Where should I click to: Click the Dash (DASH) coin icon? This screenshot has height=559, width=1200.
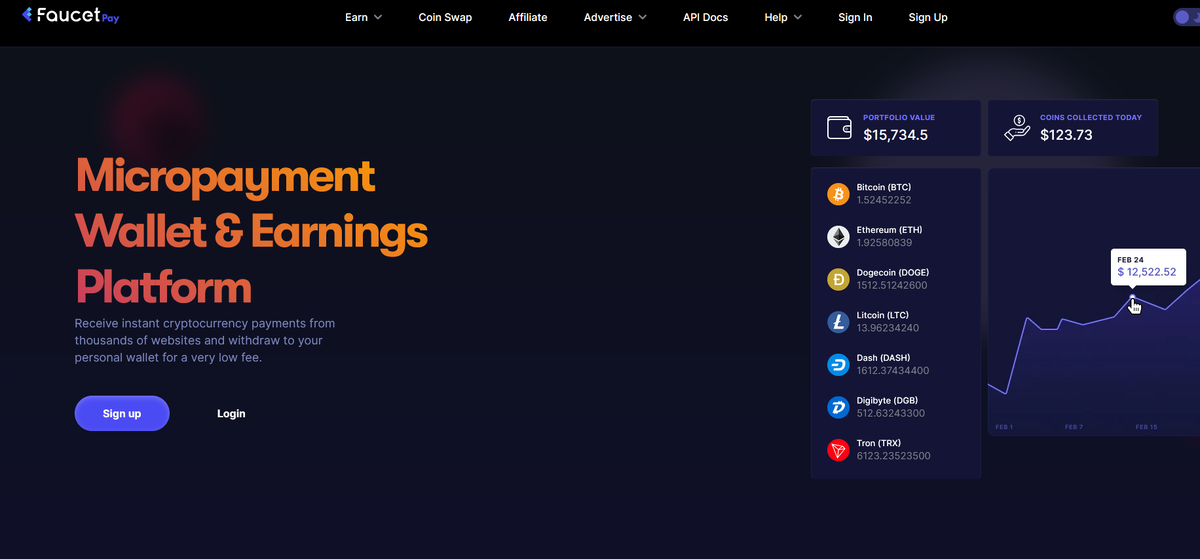pos(838,365)
